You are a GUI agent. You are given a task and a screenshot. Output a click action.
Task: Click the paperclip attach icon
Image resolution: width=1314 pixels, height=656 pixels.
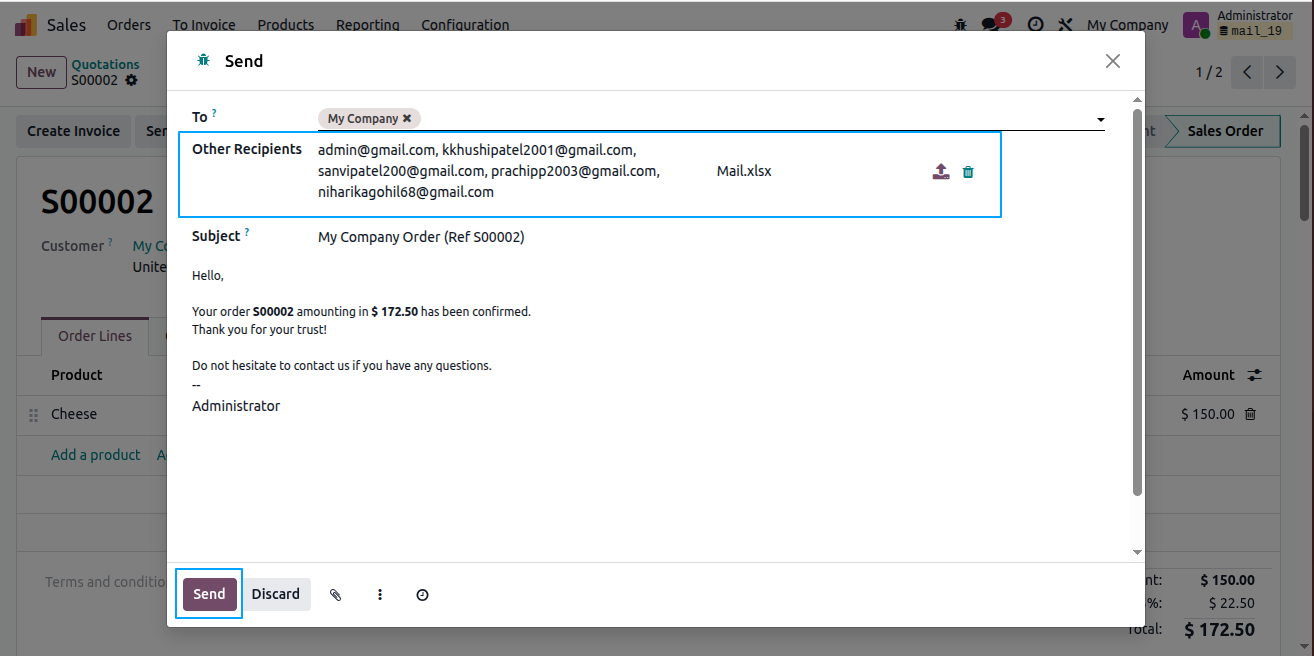pos(336,595)
